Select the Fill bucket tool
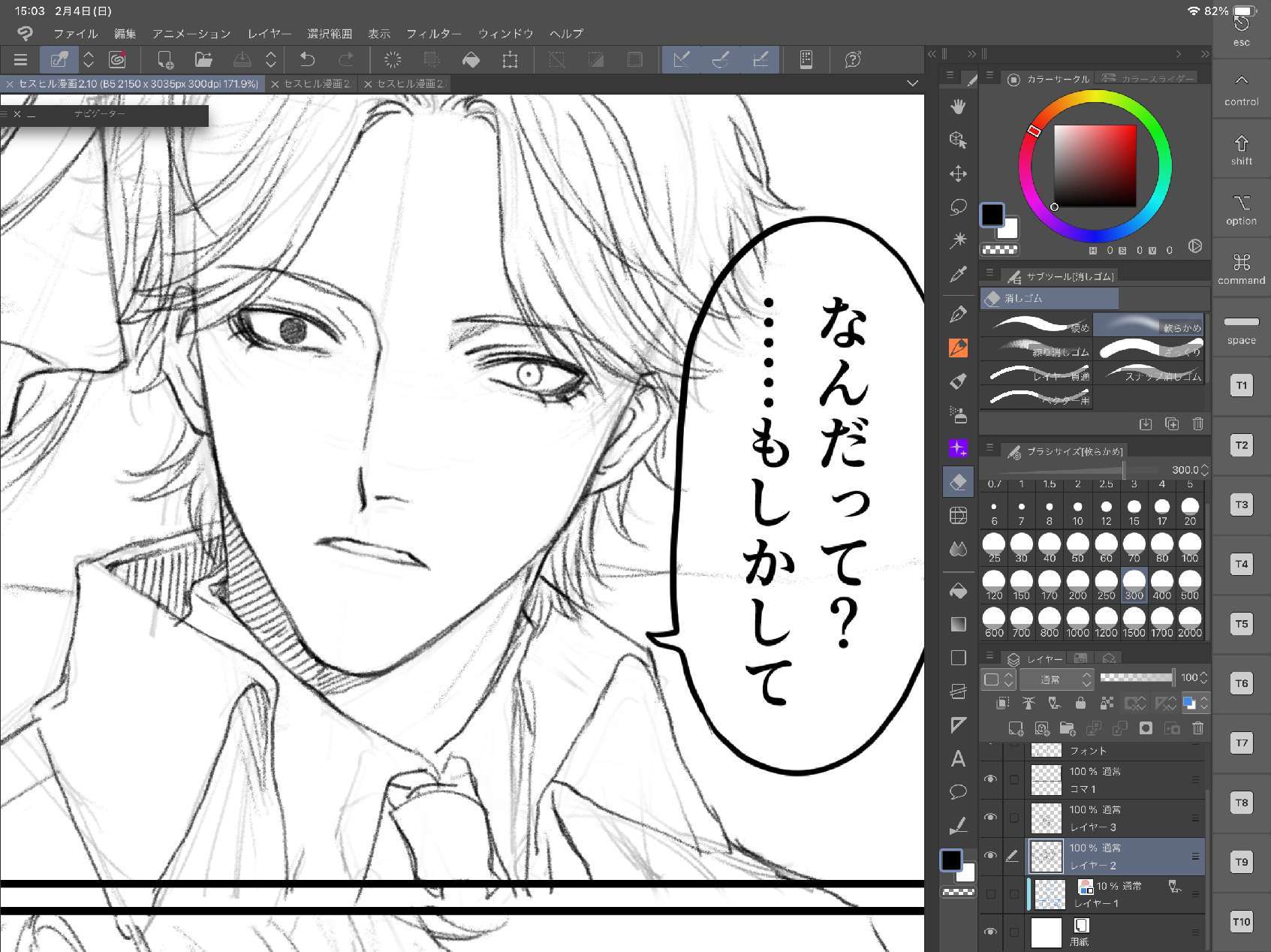The width and height of the screenshot is (1271, 952). click(x=958, y=591)
